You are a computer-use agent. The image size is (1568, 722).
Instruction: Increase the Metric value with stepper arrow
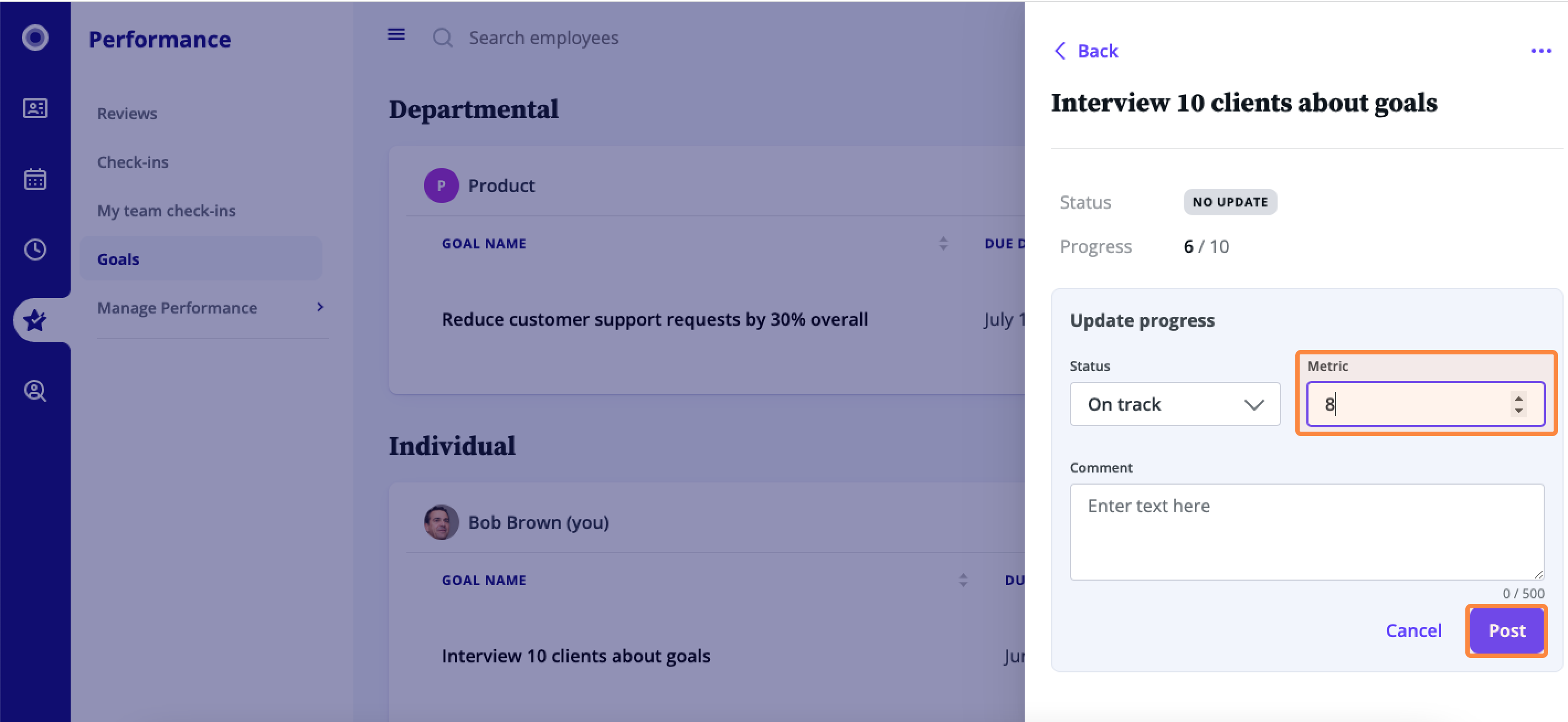1519,398
